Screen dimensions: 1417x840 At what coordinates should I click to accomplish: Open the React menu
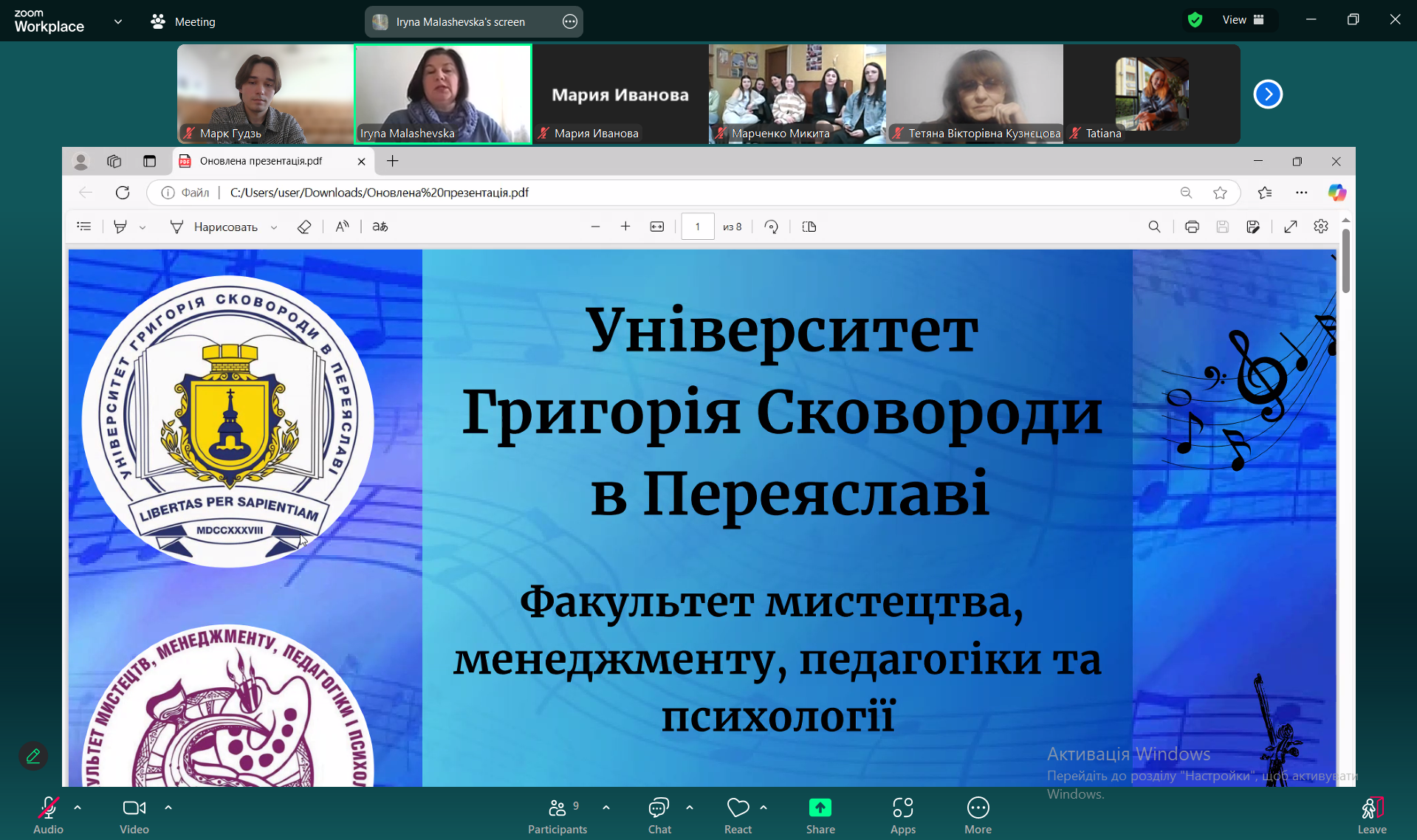pyautogui.click(x=738, y=815)
